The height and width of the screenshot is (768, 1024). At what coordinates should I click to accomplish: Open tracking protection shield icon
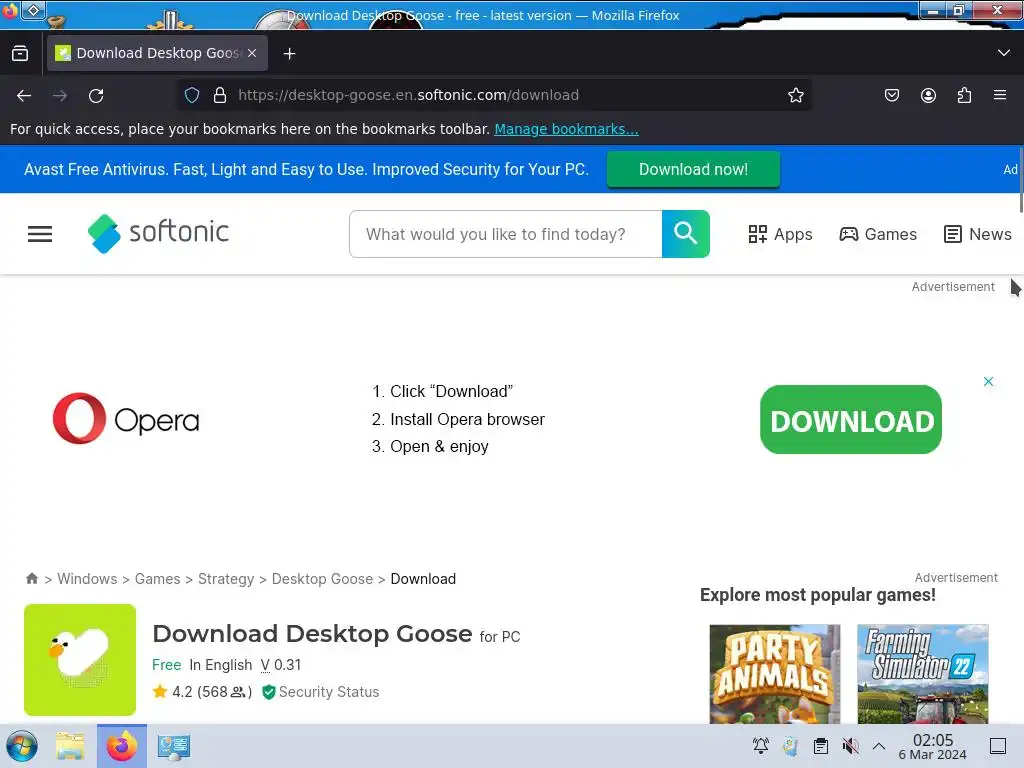191,95
